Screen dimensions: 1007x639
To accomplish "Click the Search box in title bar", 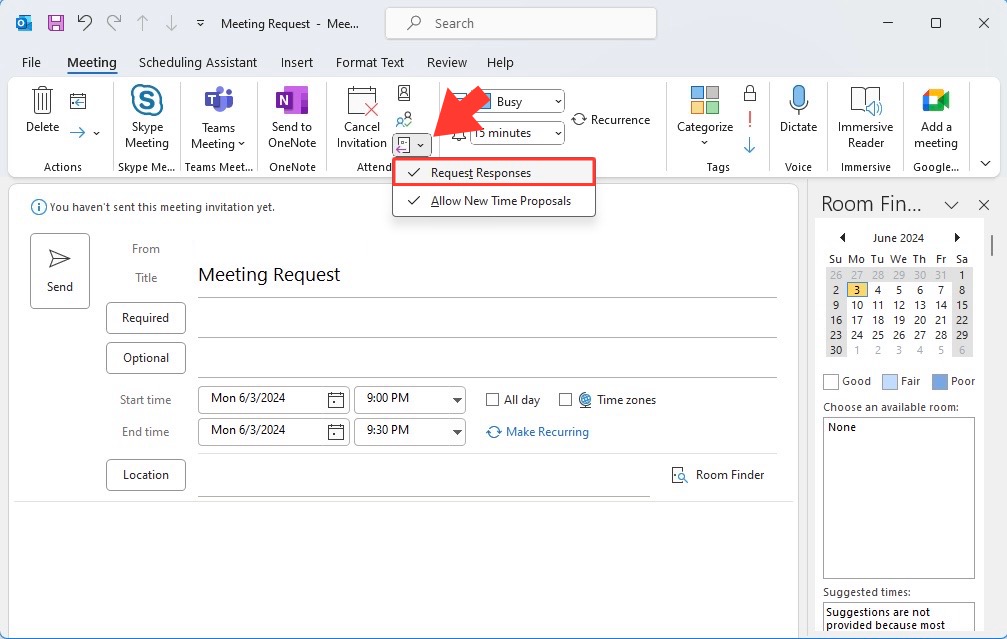I will [521, 23].
